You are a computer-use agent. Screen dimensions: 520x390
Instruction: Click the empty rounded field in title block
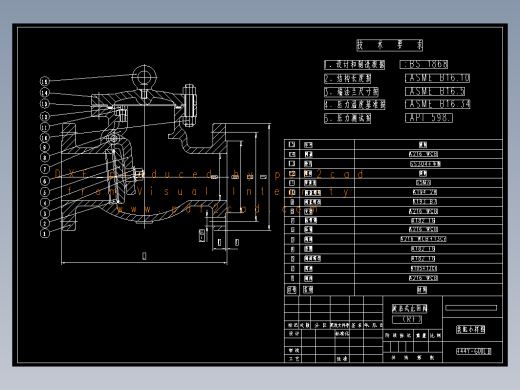[471, 308]
